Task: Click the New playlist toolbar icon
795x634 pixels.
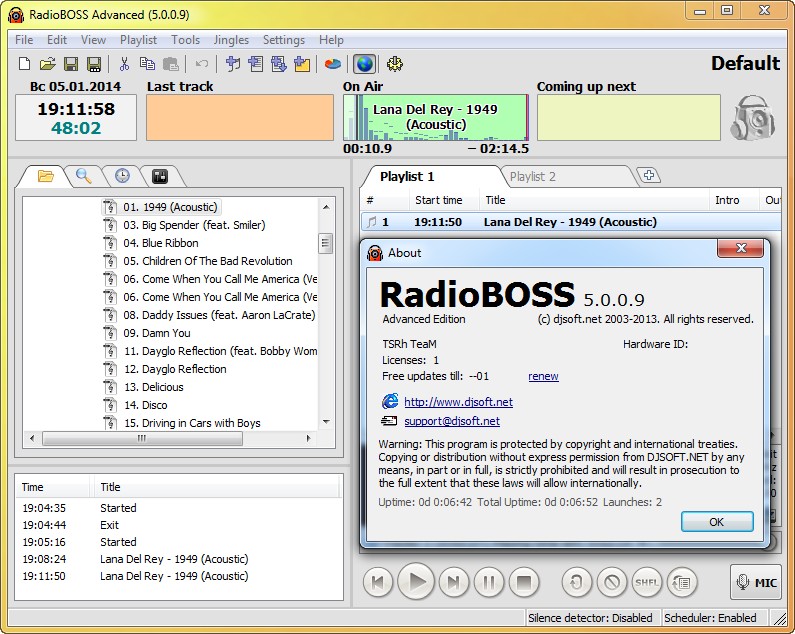Action: tap(25, 64)
